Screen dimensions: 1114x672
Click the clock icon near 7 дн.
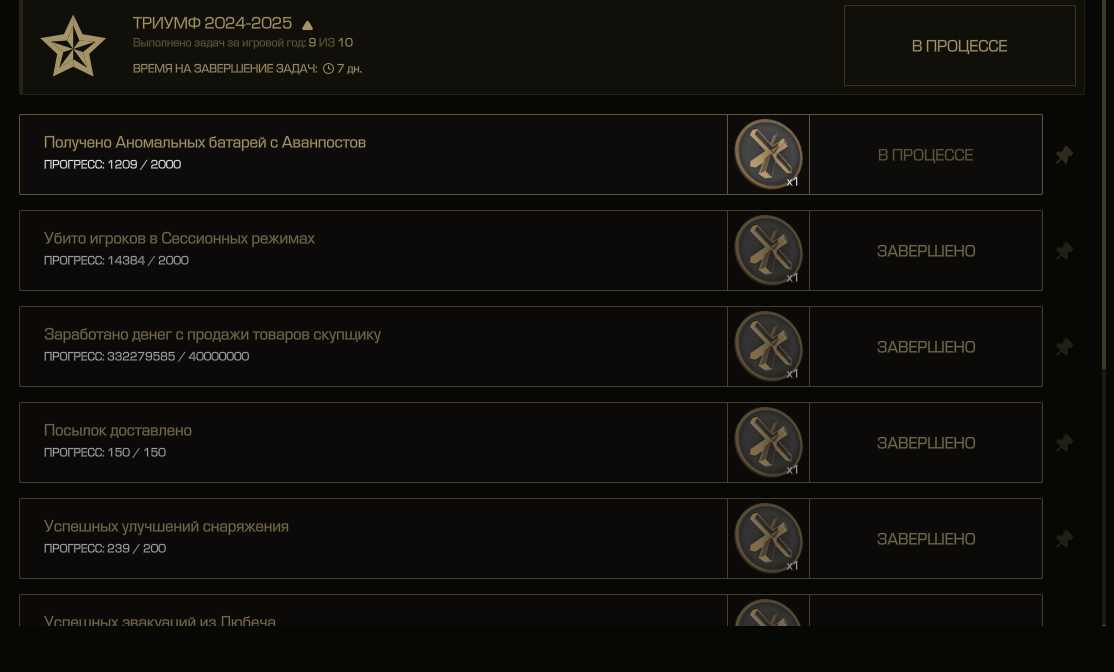tap(328, 69)
